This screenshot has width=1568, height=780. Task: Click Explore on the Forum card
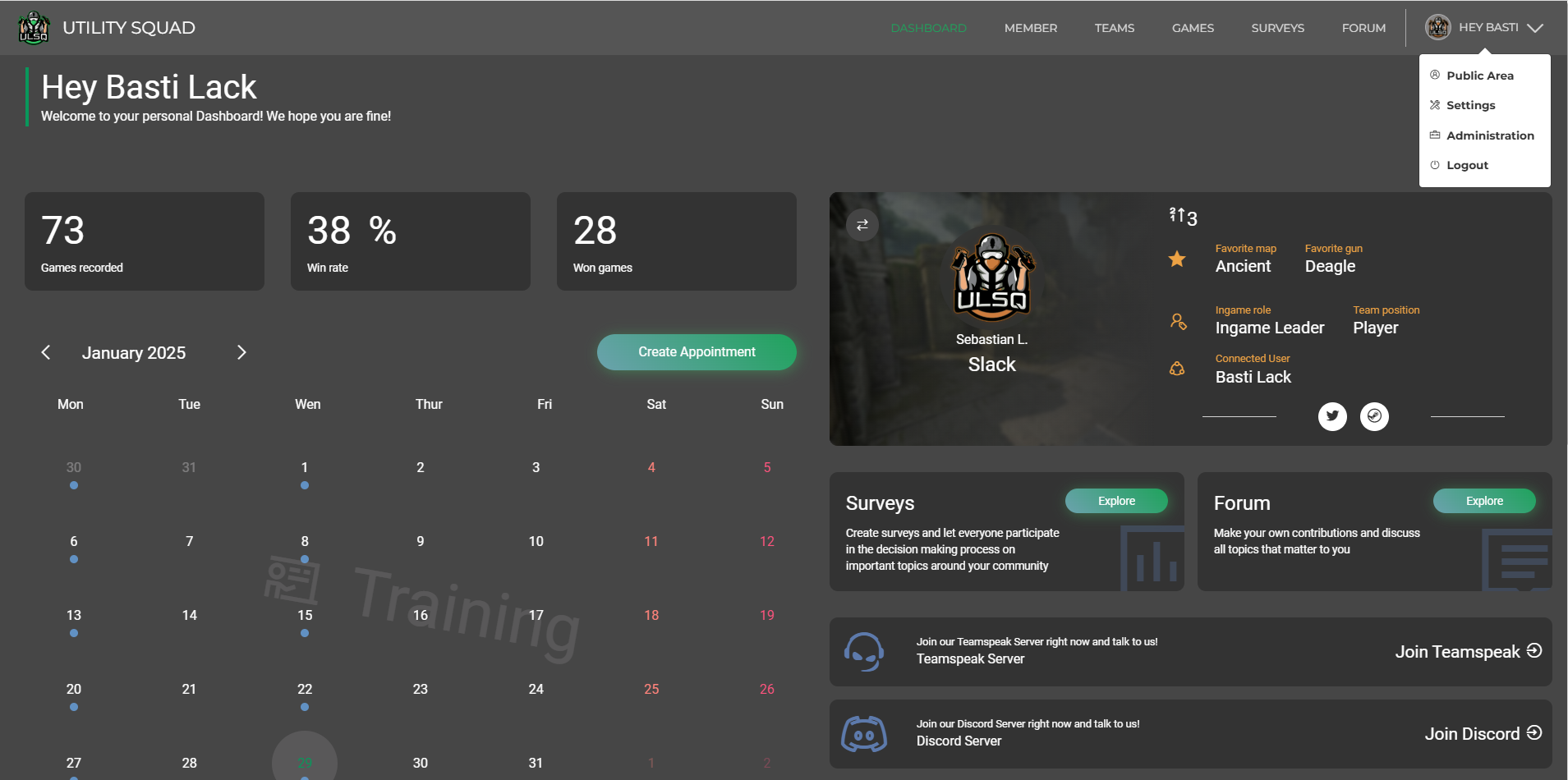click(1484, 501)
